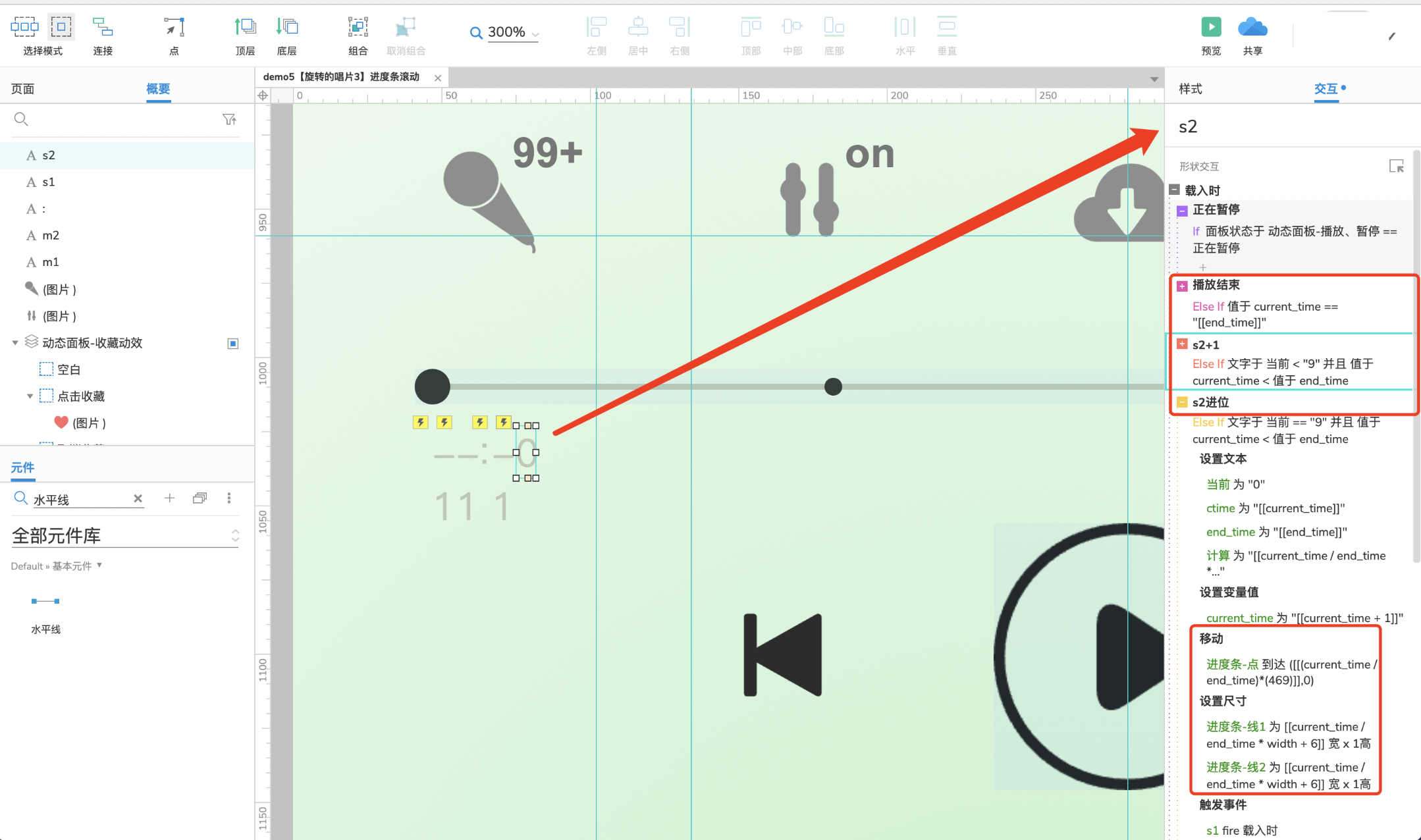The image size is (1421, 840).
Task: Select the s1 item in outline
Action: click(48, 182)
